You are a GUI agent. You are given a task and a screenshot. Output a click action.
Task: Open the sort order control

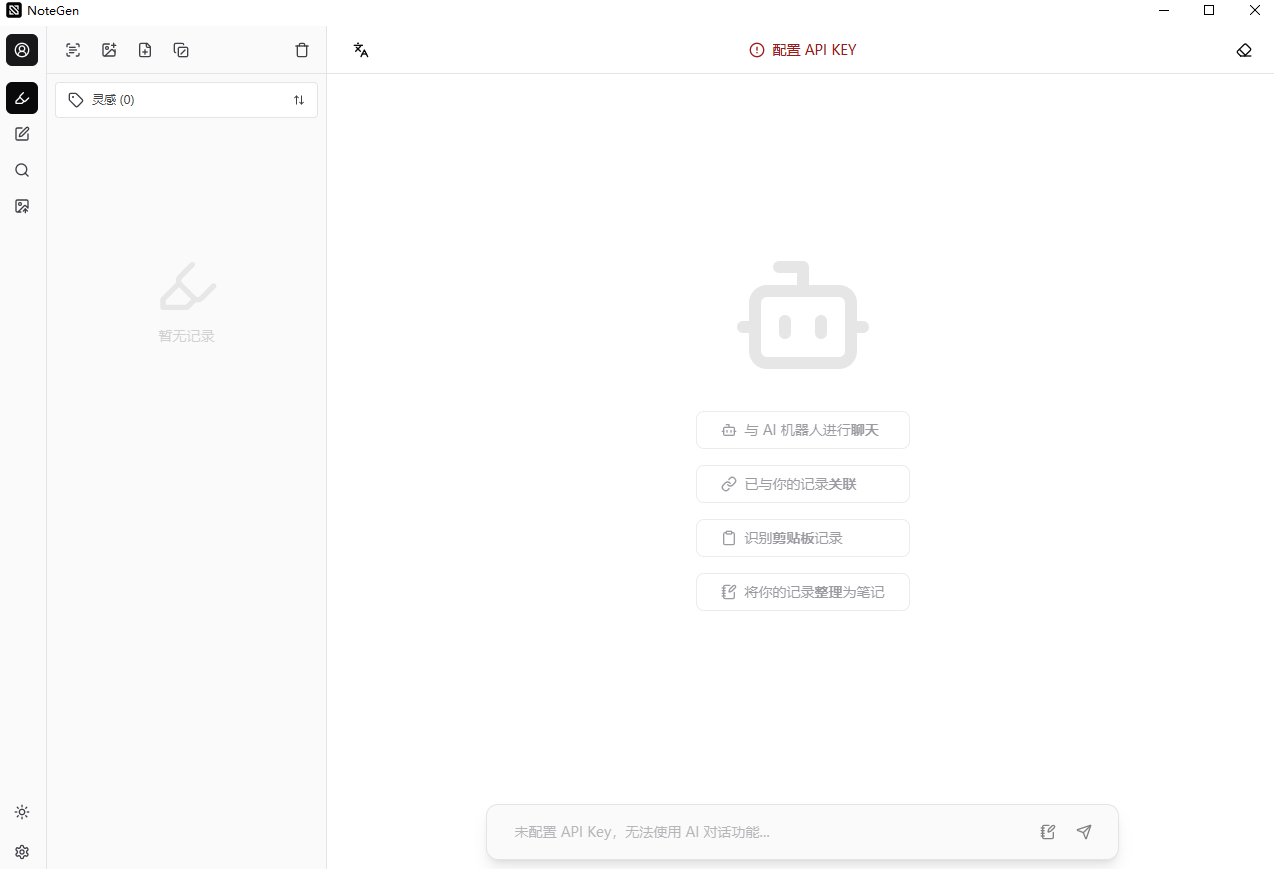(298, 100)
